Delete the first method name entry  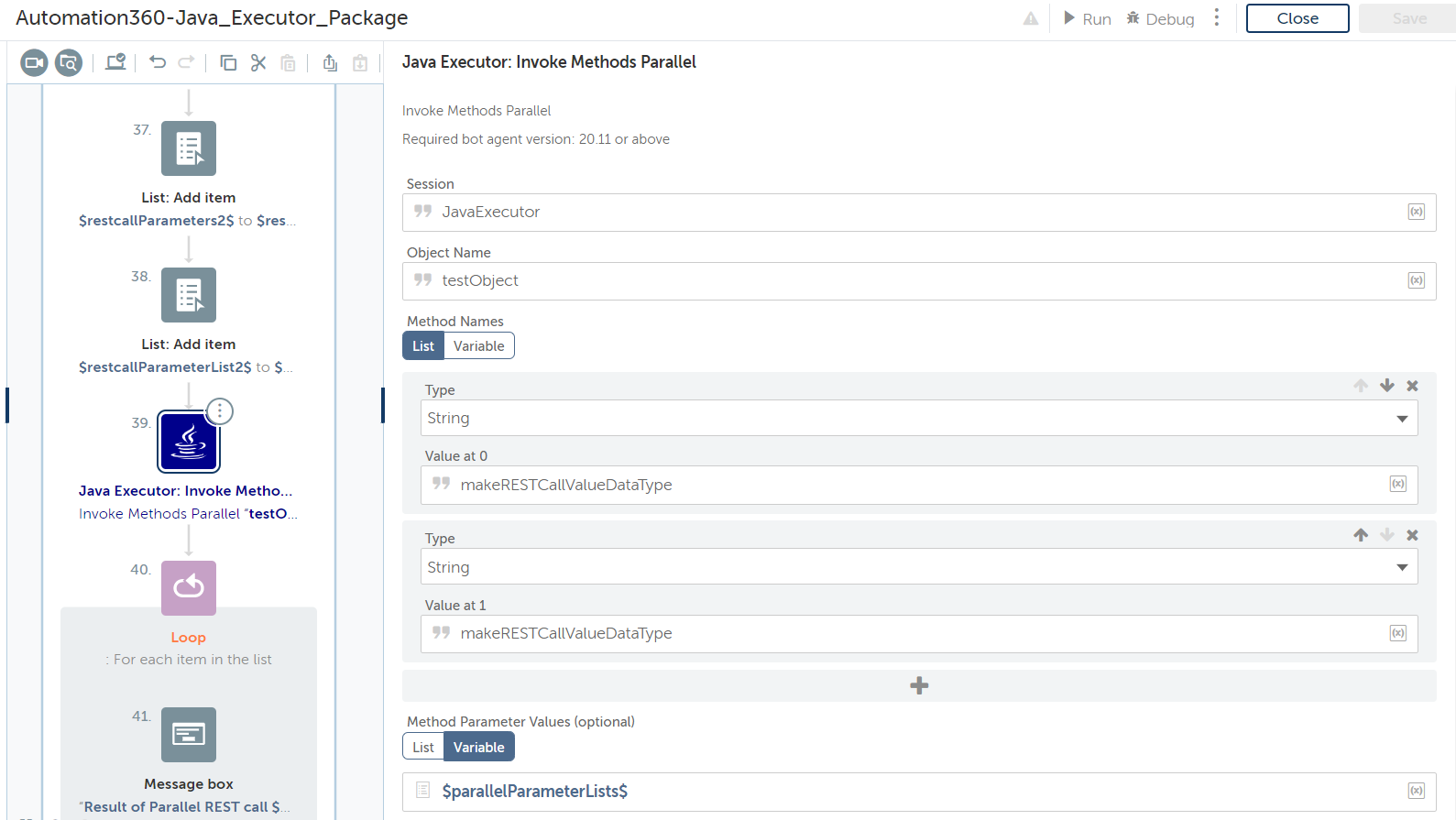pyautogui.click(x=1412, y=386)
